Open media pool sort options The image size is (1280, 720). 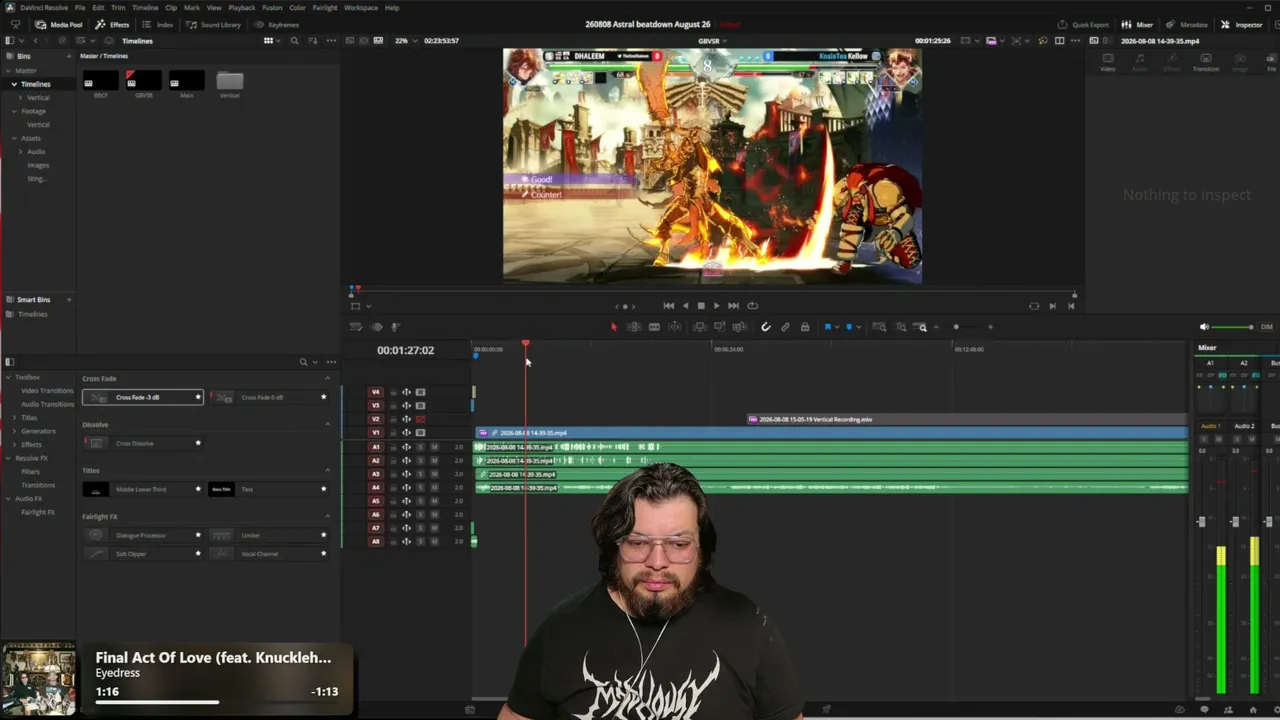(313, 41)
